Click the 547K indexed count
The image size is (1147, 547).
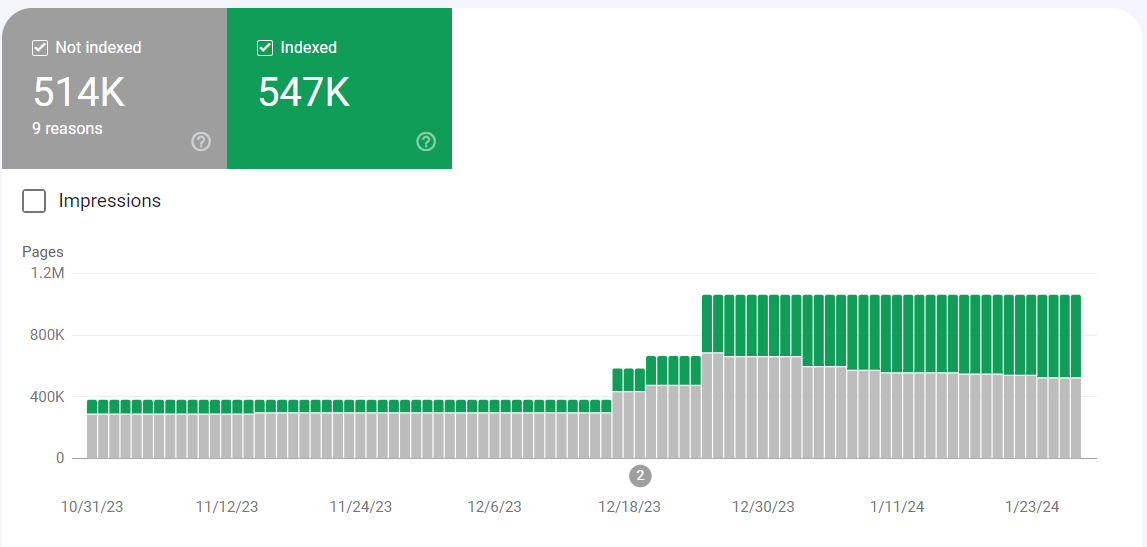304,92
